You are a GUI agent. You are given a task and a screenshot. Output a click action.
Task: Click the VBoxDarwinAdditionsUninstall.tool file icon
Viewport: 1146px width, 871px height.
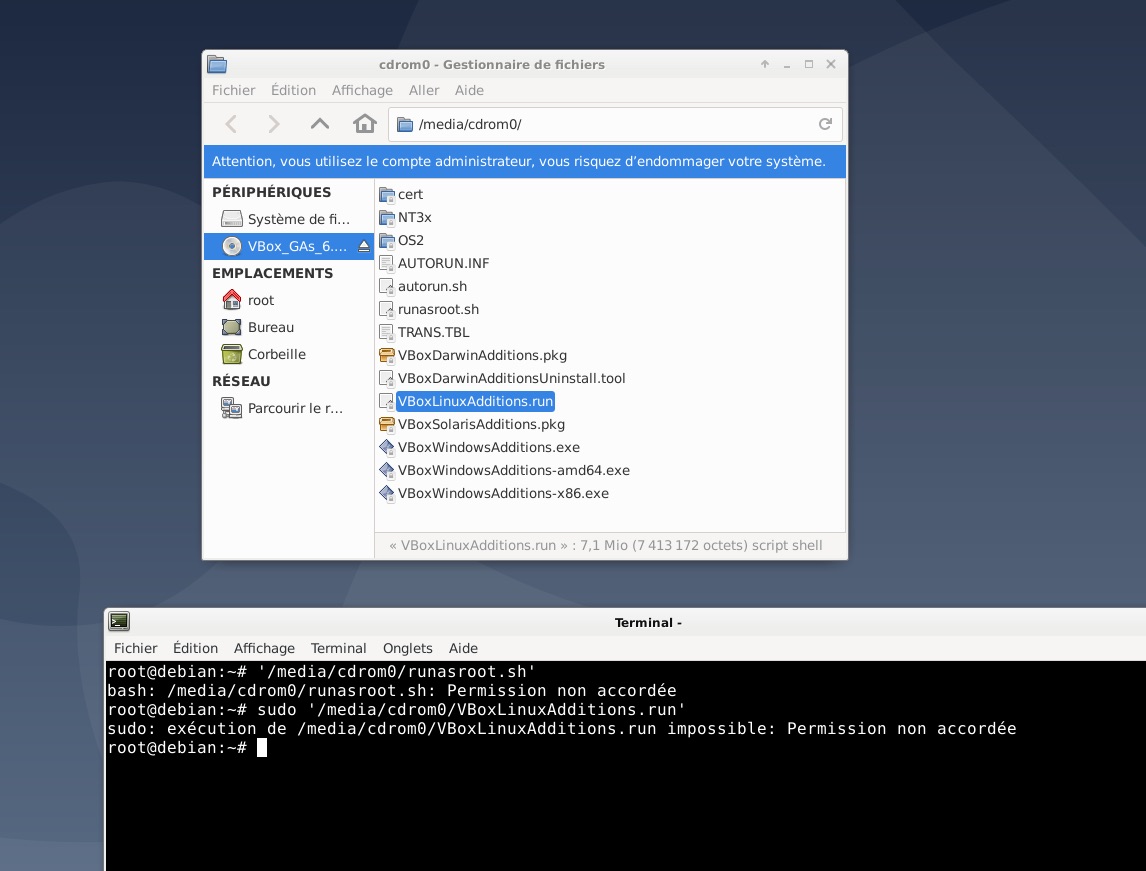click(387, 379)
